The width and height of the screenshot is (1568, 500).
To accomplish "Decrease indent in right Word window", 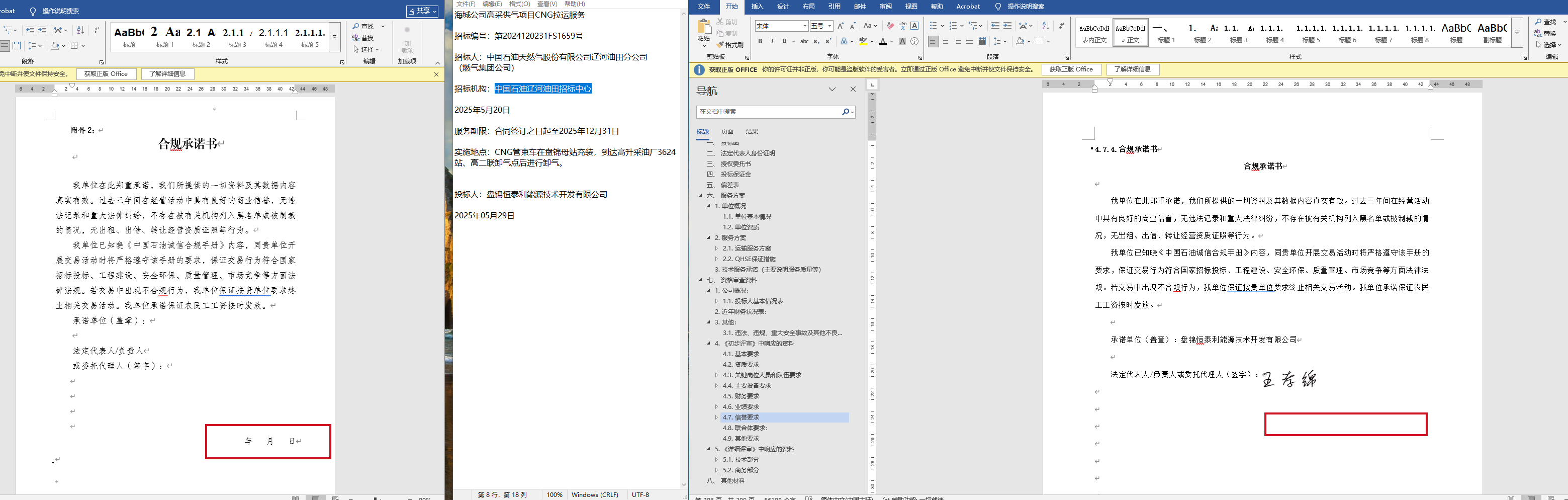I will (x=995, y=26).
